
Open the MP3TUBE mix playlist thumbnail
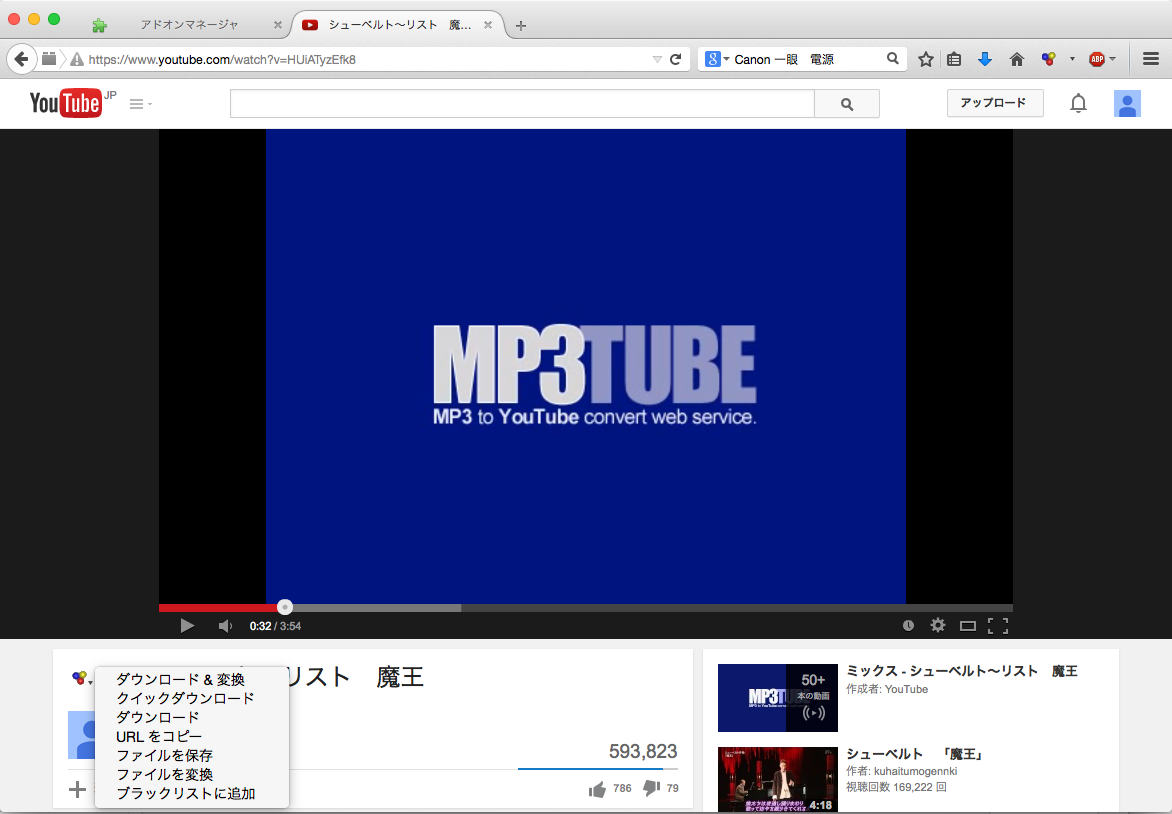777,697
